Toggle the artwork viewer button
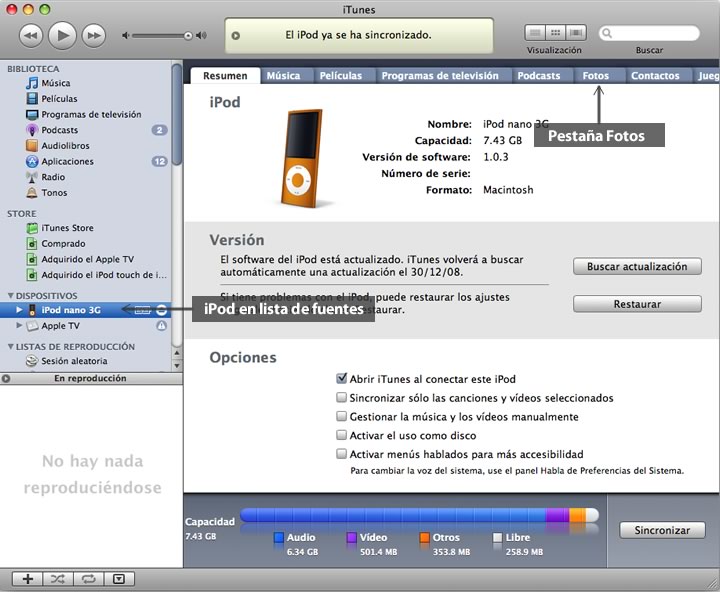720x592 pixels. [119, 579]
